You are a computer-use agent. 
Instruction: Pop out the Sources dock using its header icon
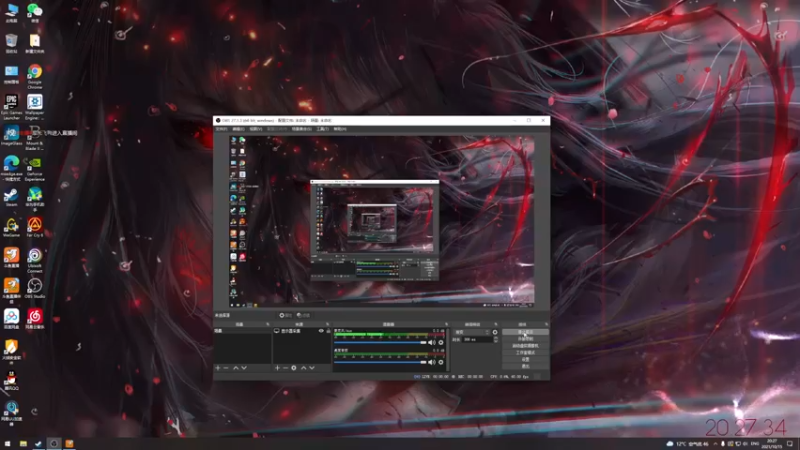tap(328, 324)
